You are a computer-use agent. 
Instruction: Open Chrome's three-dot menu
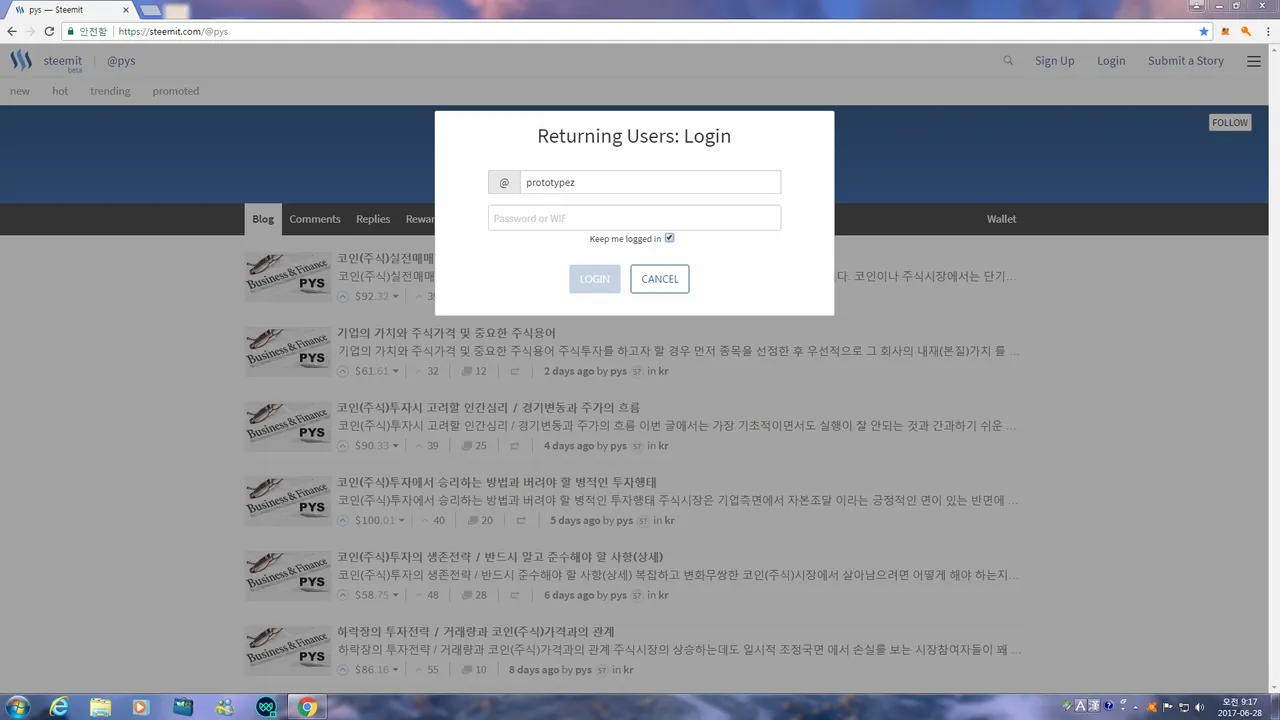pos(1267,31)
